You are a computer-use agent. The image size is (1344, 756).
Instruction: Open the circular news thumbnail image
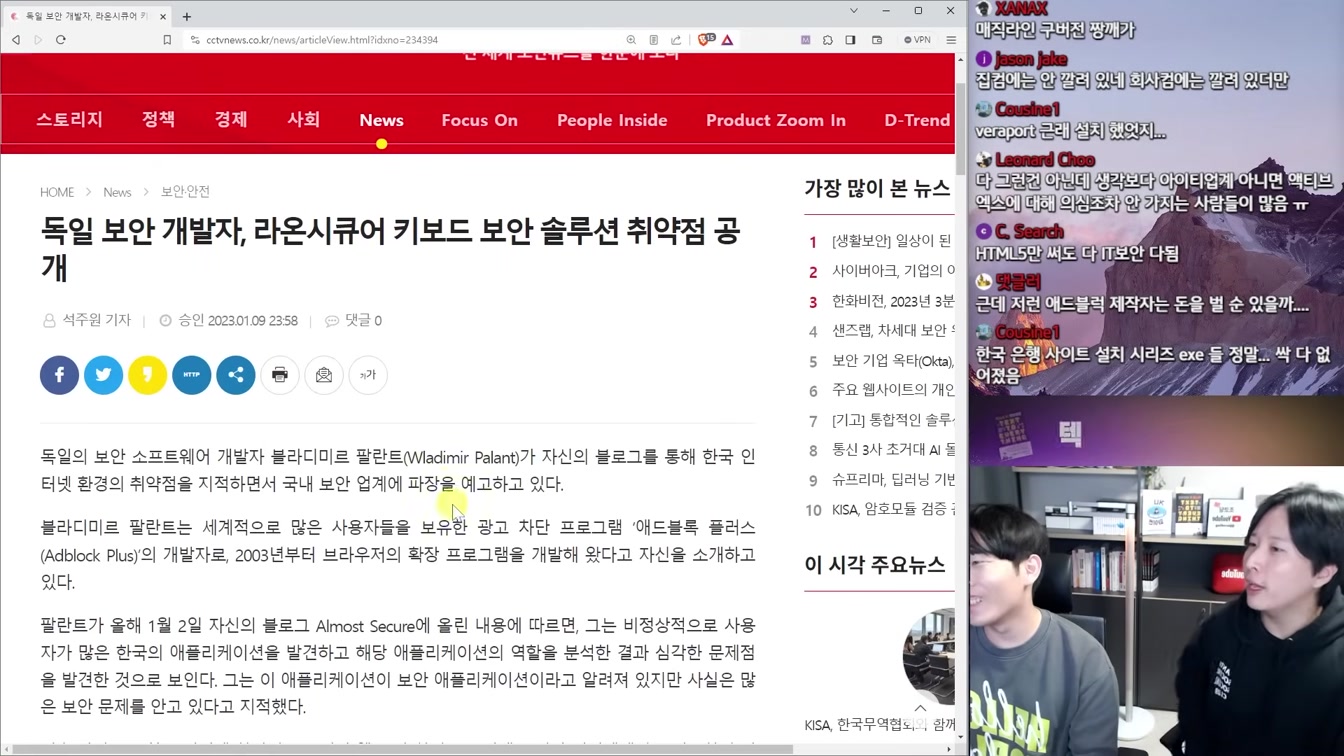929,655
